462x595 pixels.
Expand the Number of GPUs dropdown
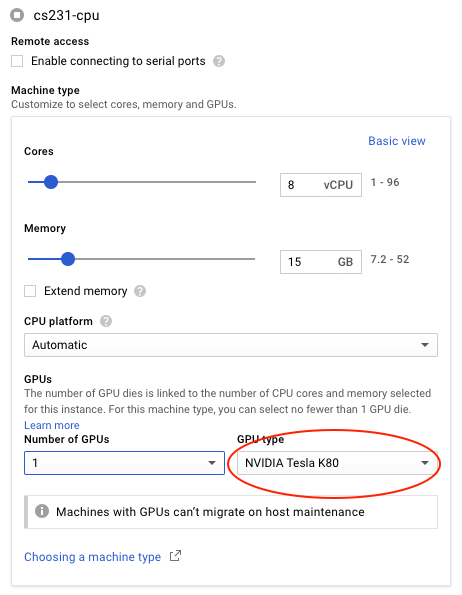(124, 463)
